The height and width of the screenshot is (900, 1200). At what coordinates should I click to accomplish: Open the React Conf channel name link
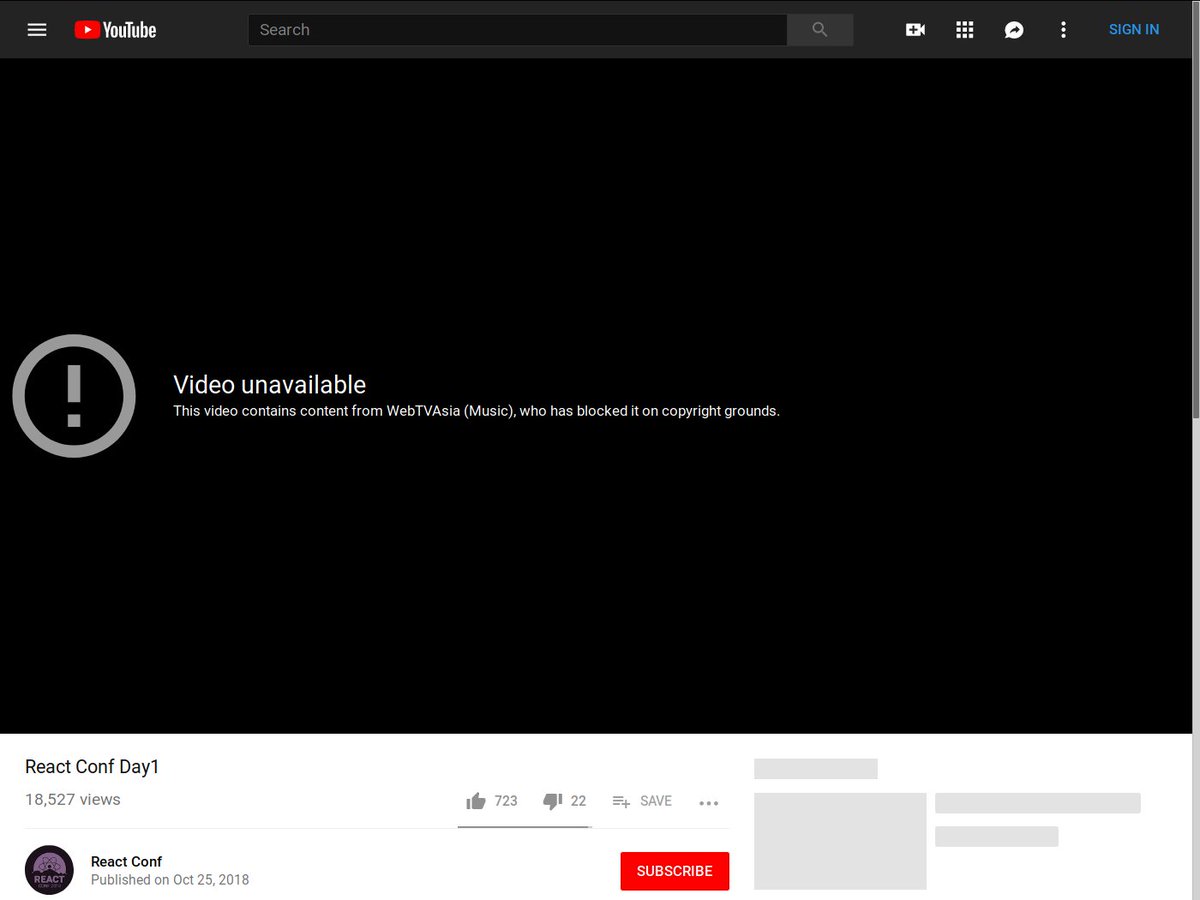tap(126, 862)
